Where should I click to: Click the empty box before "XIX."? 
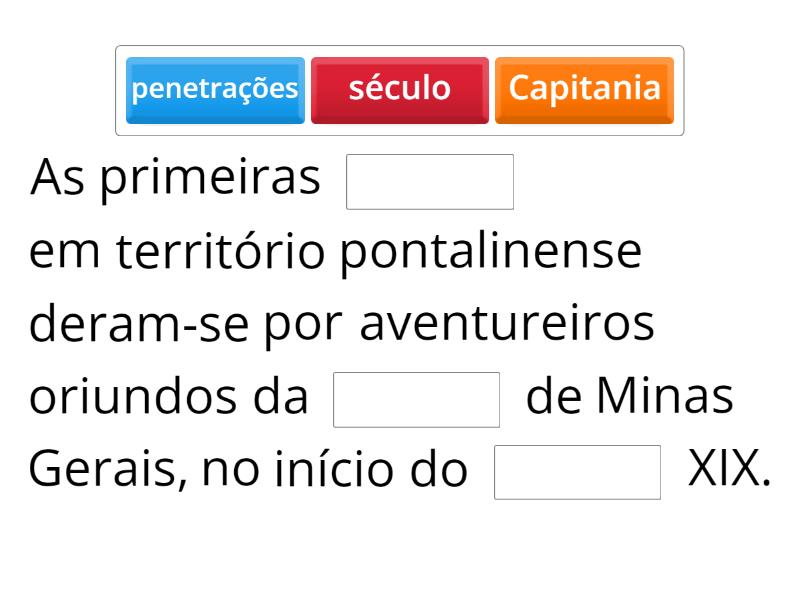[x=577, y=472]
